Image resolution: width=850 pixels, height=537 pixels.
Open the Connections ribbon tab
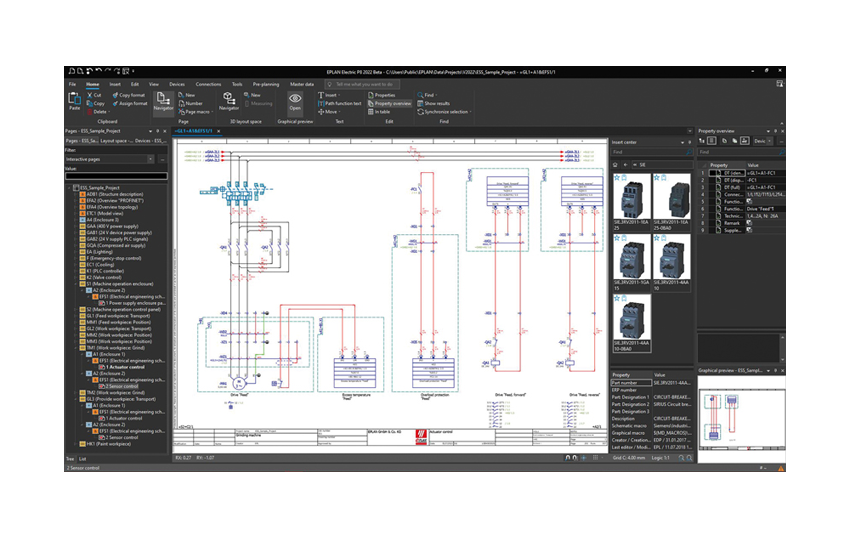208,84
